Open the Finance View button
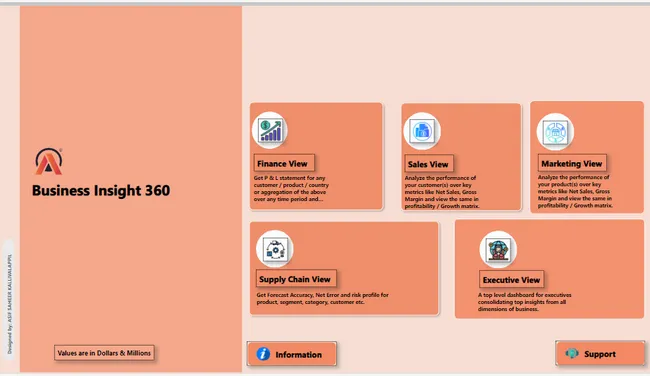Image resolution: width=650 pixels, height=376 pixels. point(284,163)
